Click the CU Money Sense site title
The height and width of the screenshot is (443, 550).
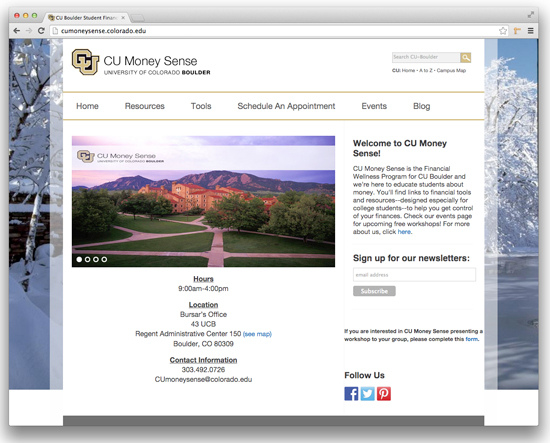150,61
